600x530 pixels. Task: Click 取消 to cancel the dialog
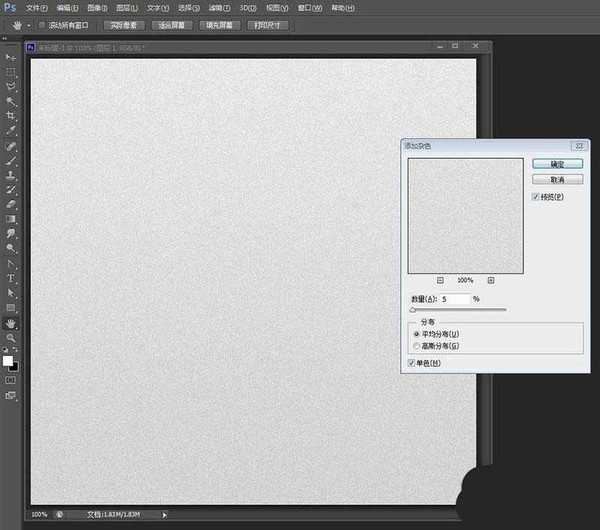pos(557,179)
